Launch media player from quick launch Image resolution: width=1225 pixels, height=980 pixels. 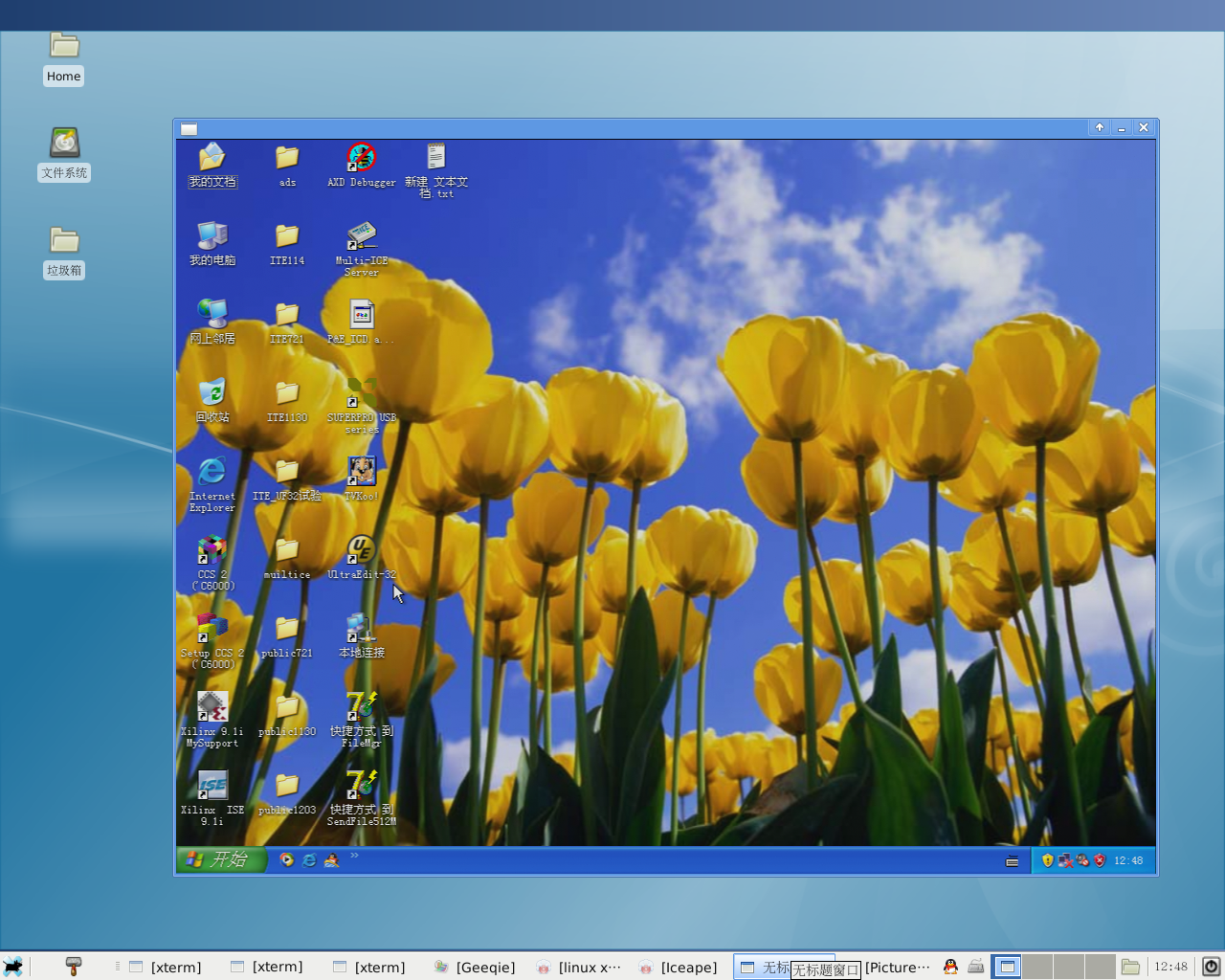[286, 859]
